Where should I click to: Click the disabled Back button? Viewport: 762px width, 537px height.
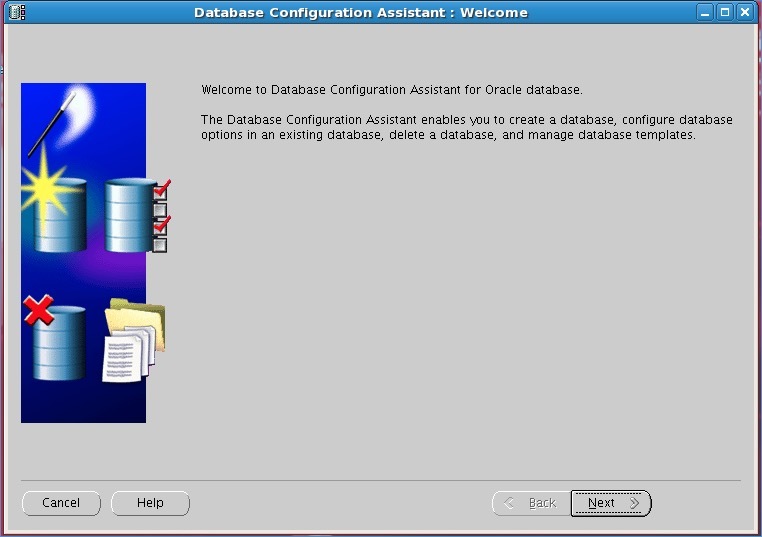532,503
